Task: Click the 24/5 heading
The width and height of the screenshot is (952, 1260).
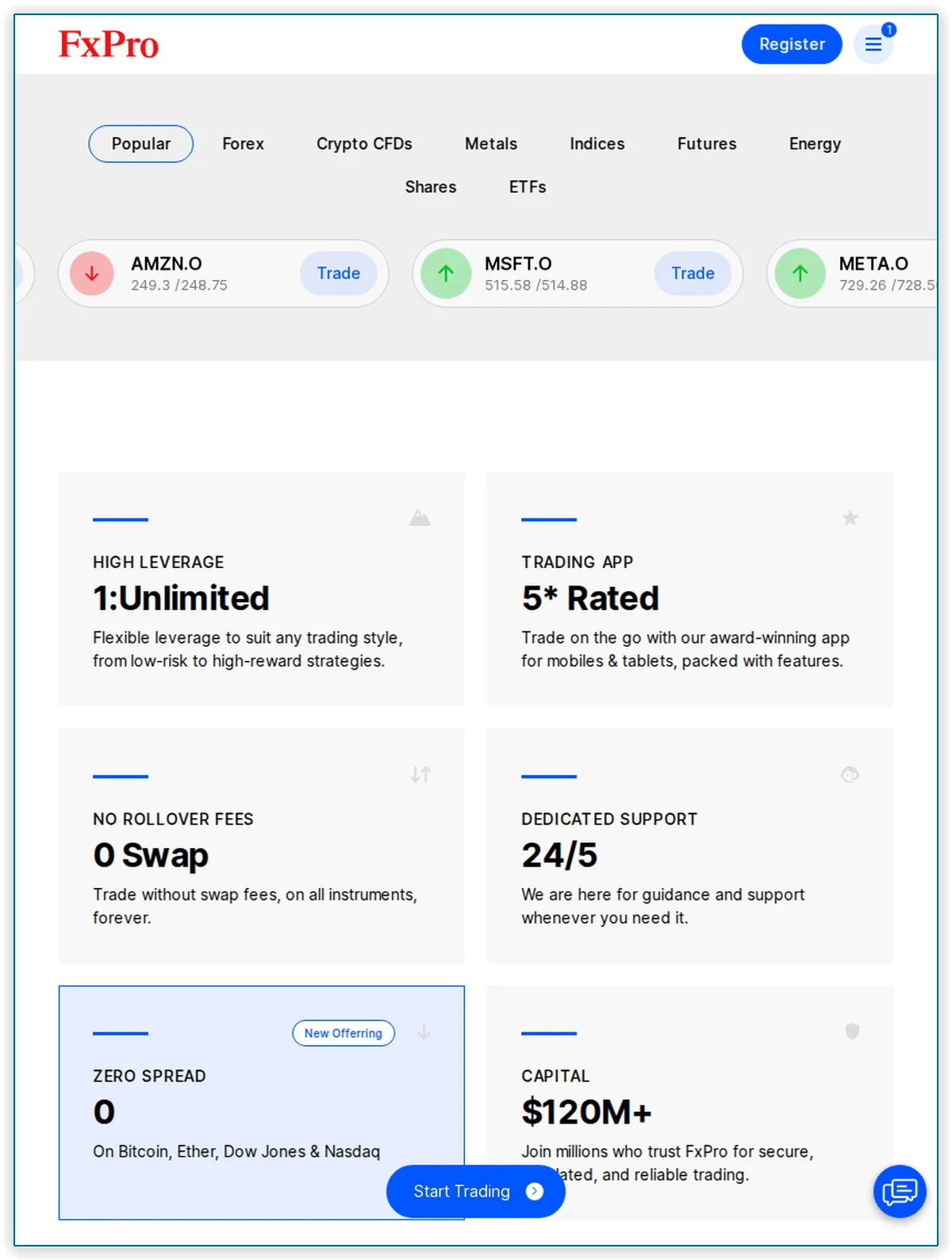Action: (559, 855)
